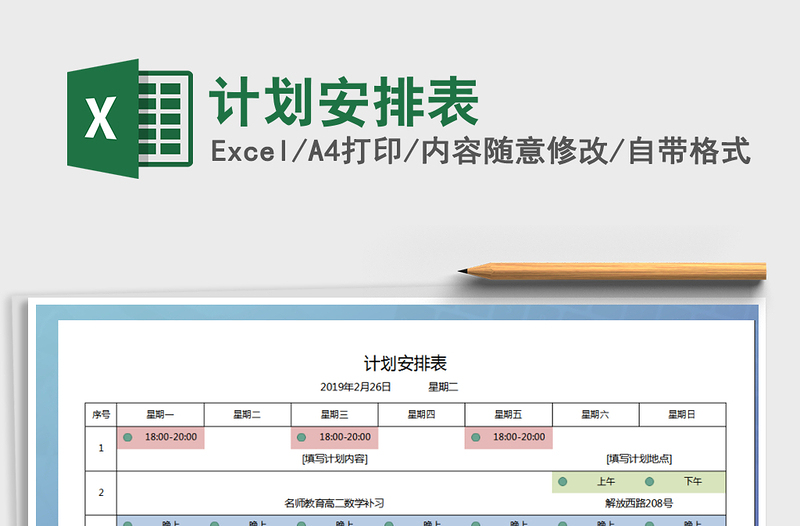Click the green Excel logo icon
The image size is (800, 526).
coord(130,118)
